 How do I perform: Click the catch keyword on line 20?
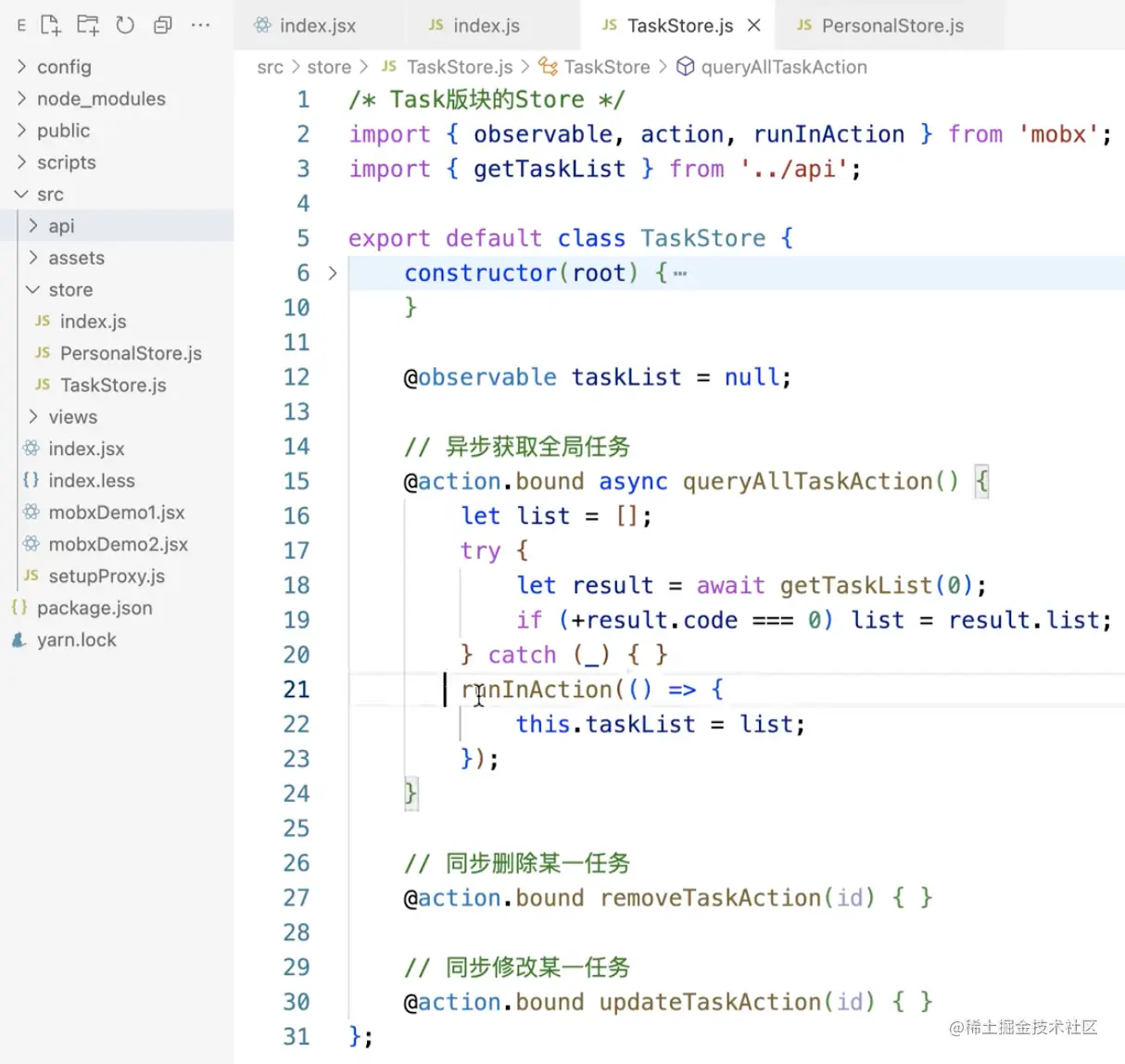[522, 655]
